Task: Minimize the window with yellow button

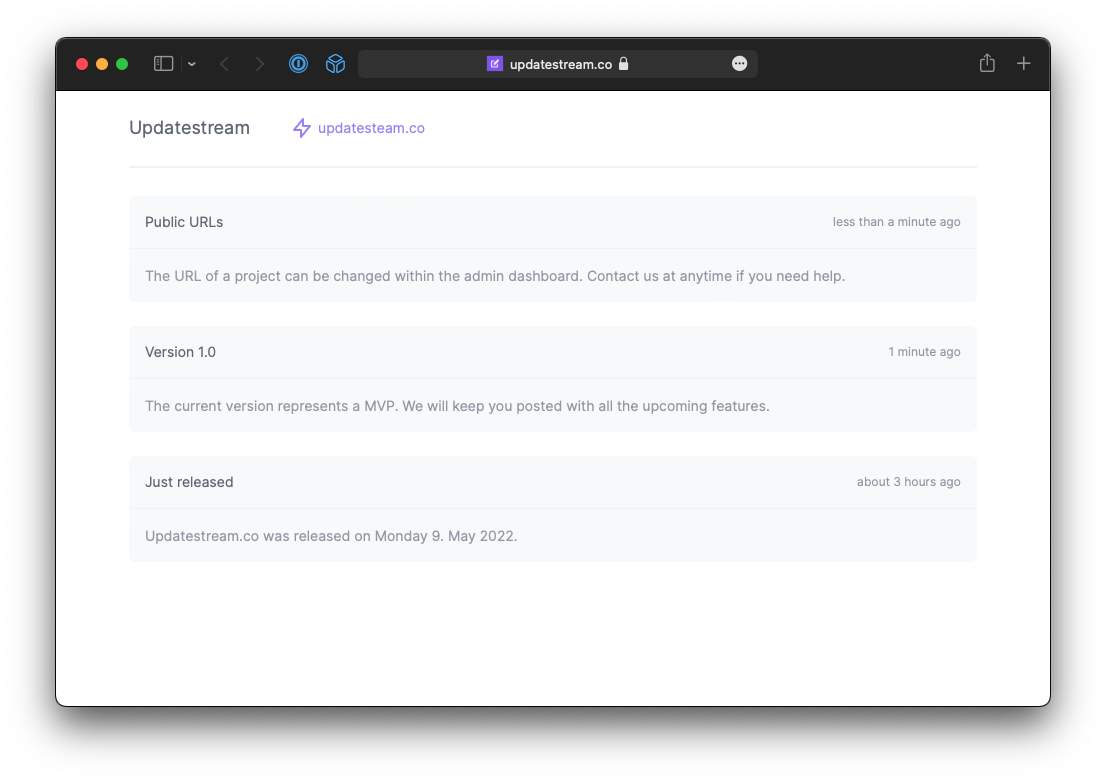Action: [x=102, y=64]
